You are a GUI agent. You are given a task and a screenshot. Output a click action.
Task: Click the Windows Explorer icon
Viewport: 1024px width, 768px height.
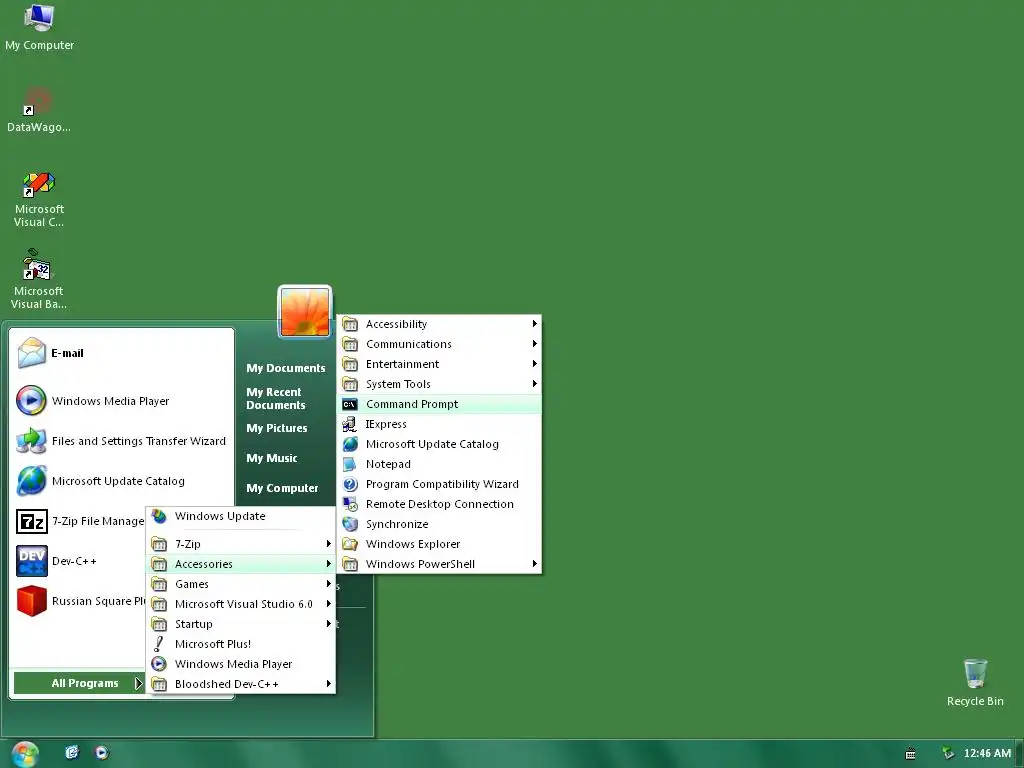coord(350,544)
